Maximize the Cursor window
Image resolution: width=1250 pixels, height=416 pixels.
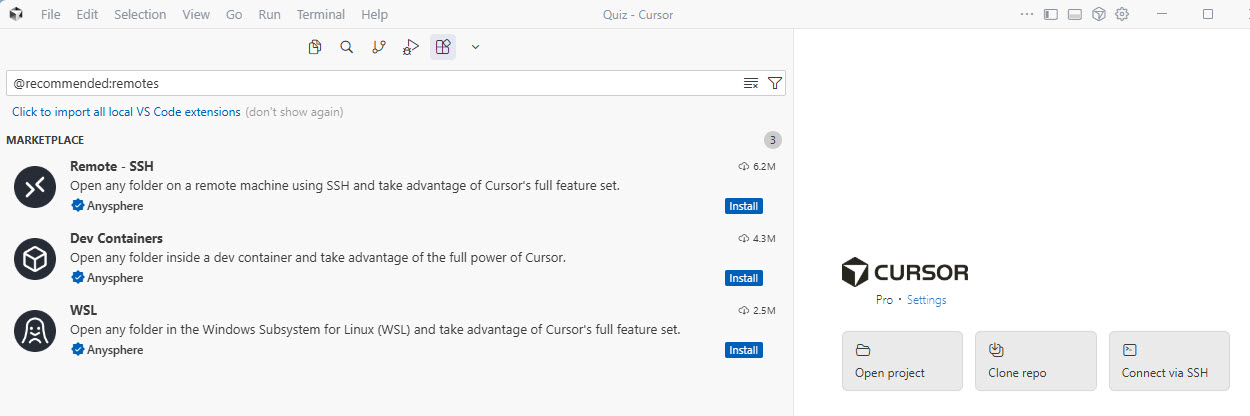(1207, 15)
